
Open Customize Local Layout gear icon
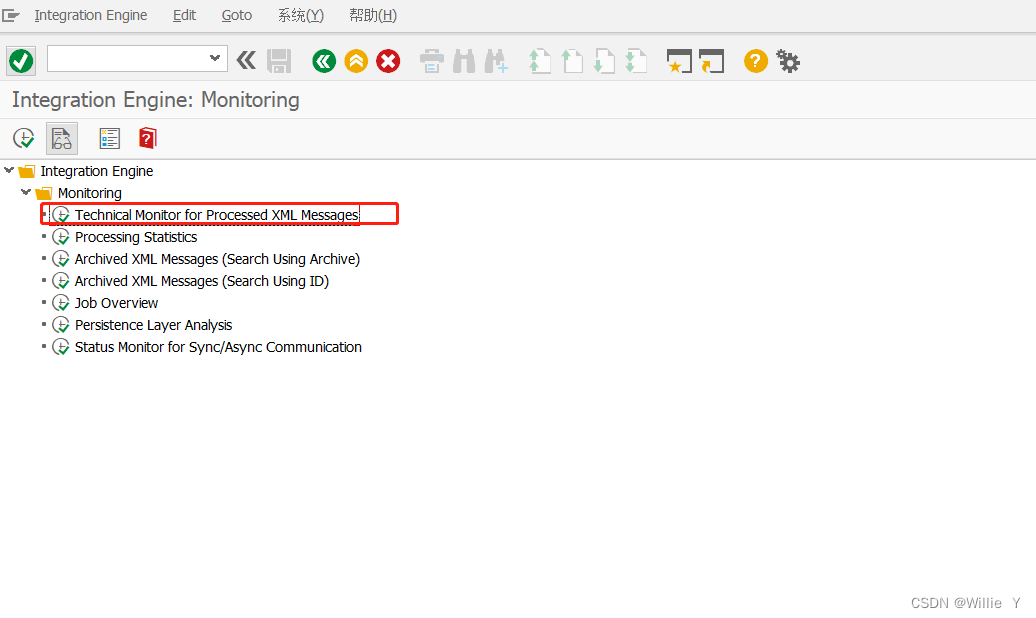point(788,61)
